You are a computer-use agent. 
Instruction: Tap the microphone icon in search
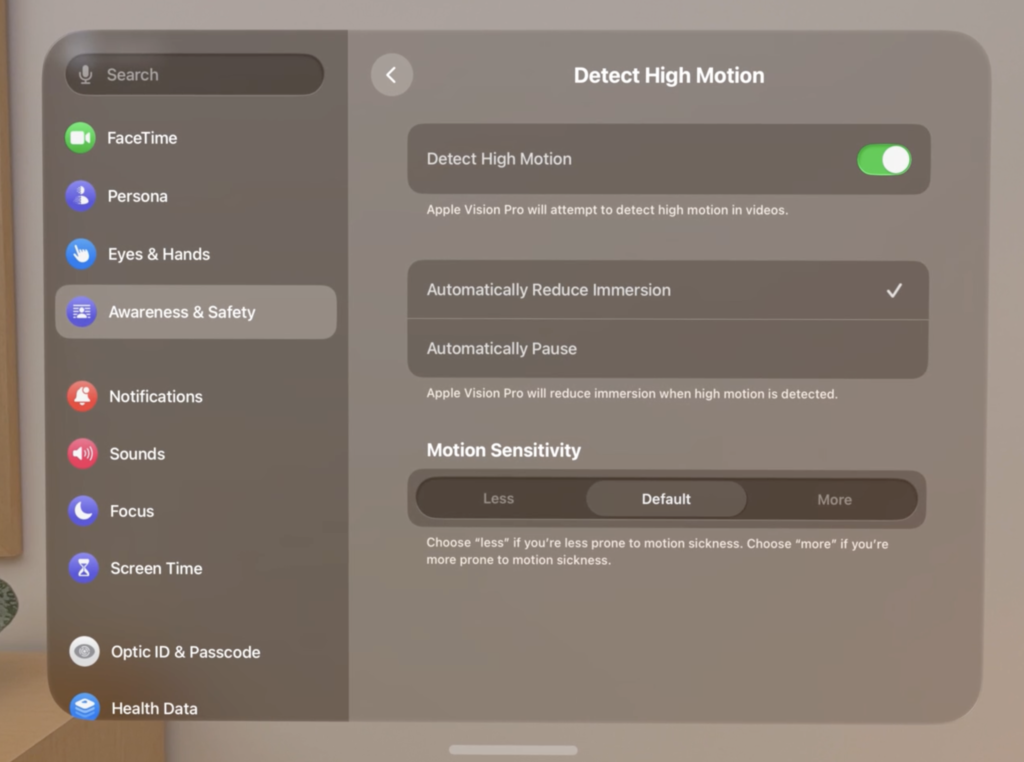[x=86, y=75]
